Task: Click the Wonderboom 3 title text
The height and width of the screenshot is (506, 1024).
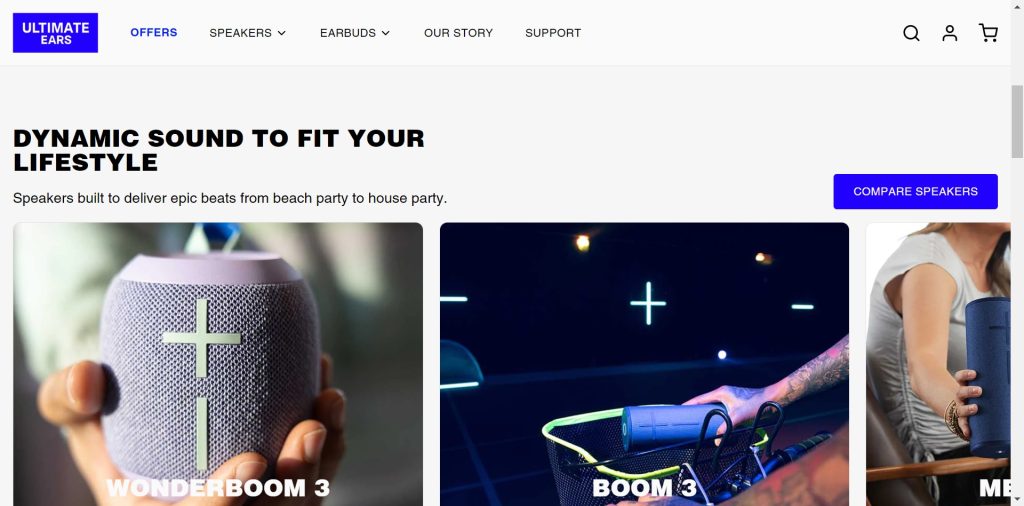Action: pyautogui.click(x=218, y=488)
